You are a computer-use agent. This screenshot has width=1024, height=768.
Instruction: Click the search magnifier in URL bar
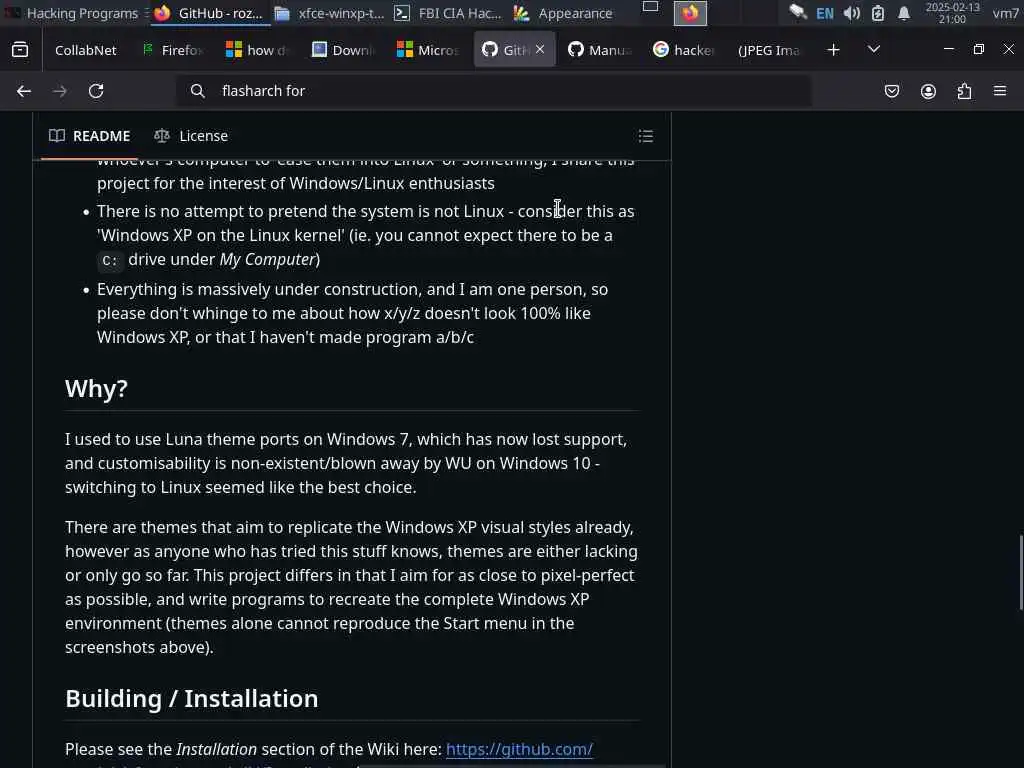(198, 91)
